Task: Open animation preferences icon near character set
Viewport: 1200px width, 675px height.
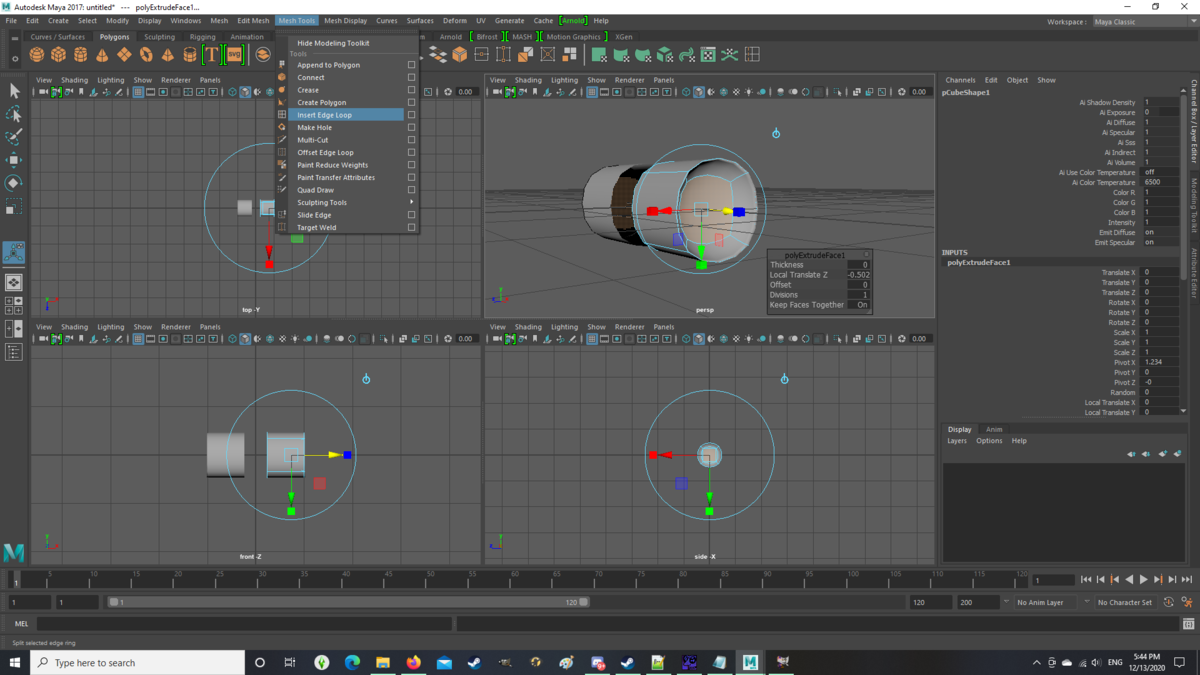Action: 1187,602
